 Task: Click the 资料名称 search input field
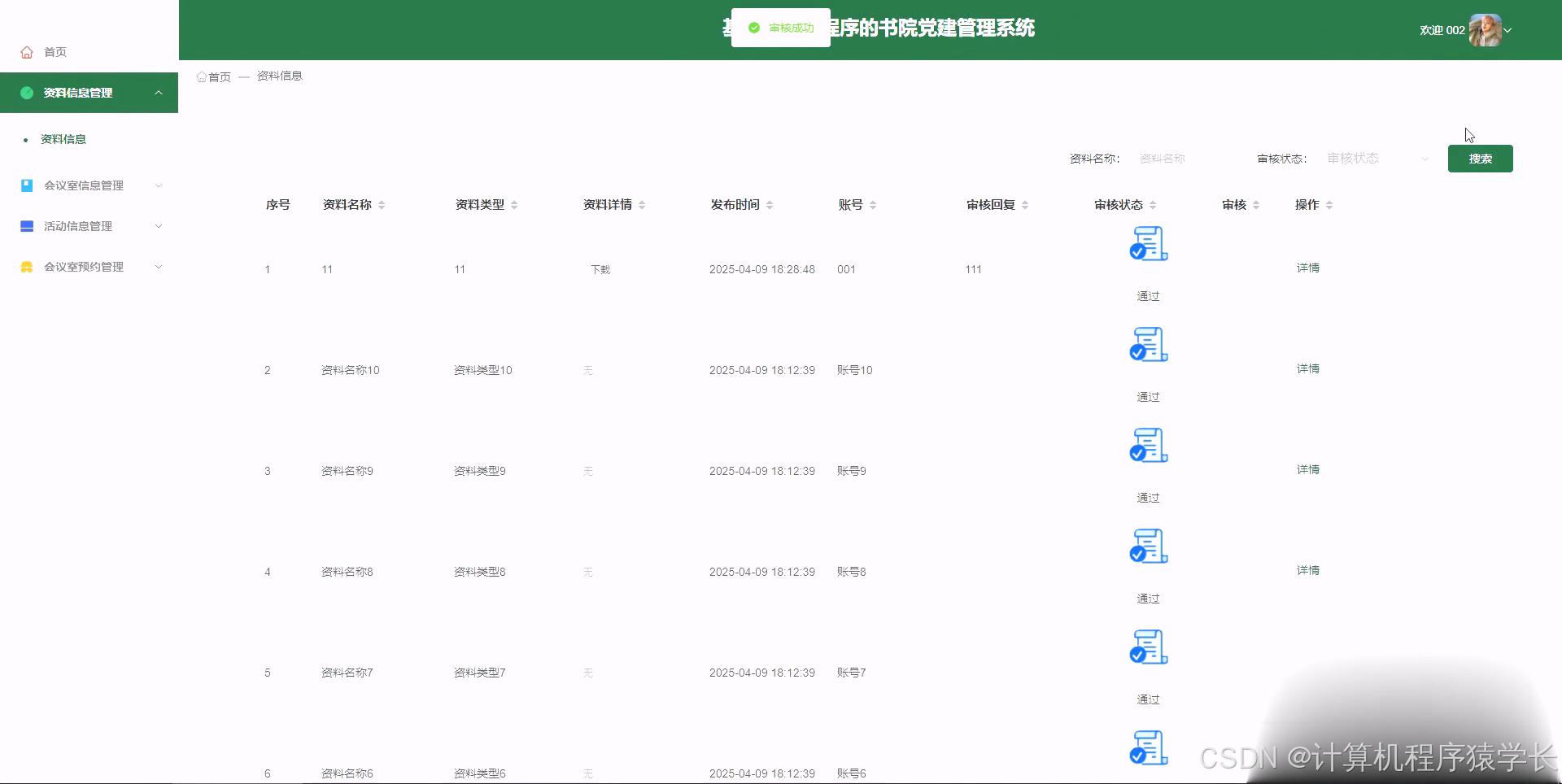coord(1162,159)
